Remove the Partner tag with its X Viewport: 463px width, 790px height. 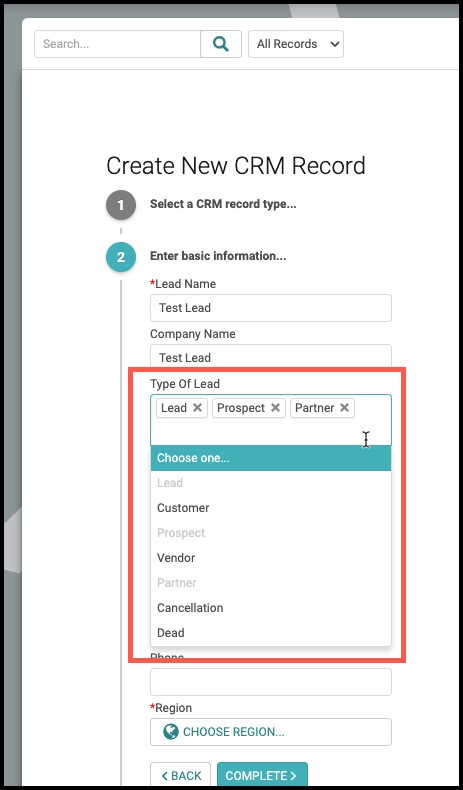click(344, 408)
